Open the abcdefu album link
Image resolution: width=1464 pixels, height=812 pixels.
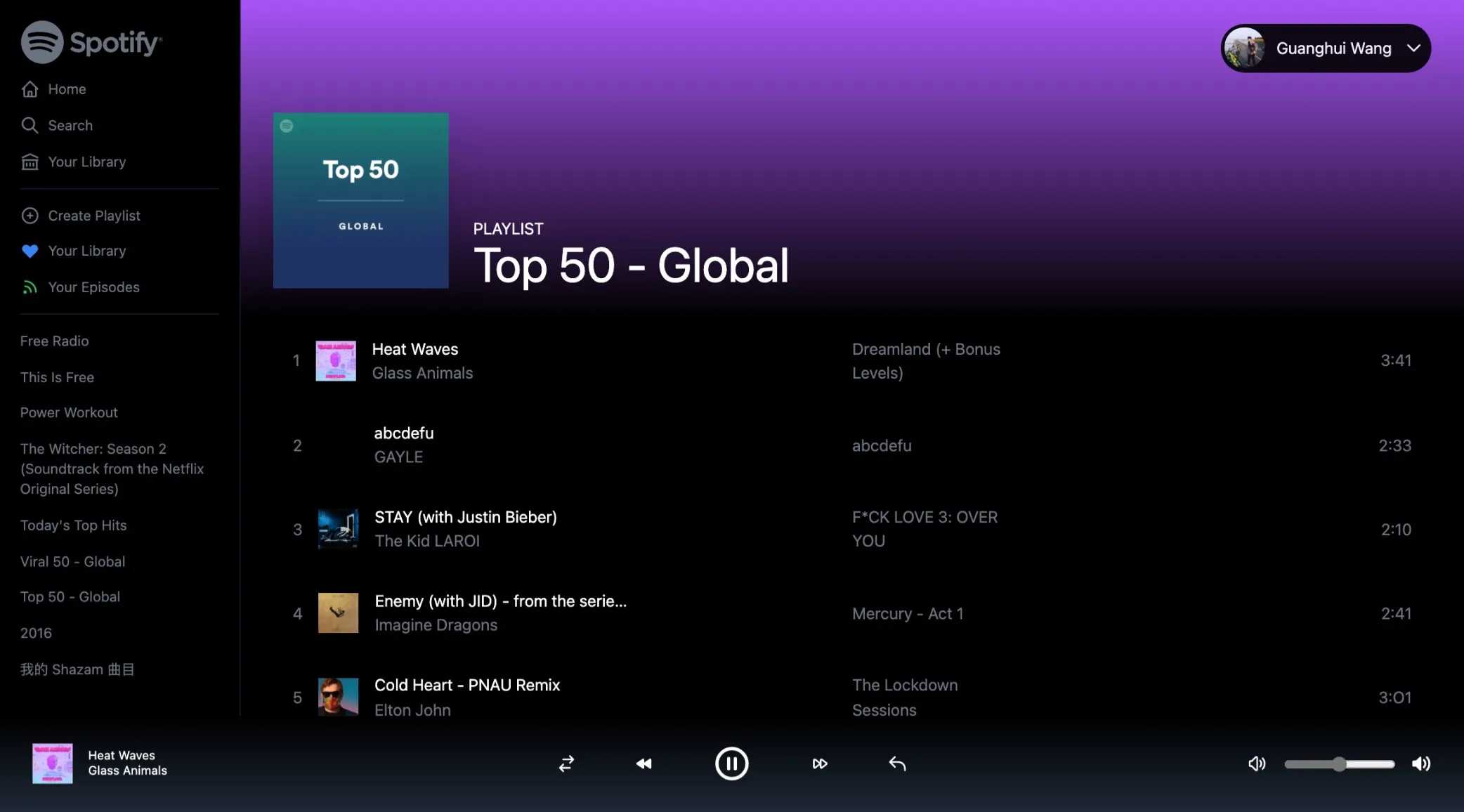click(882, 446)
